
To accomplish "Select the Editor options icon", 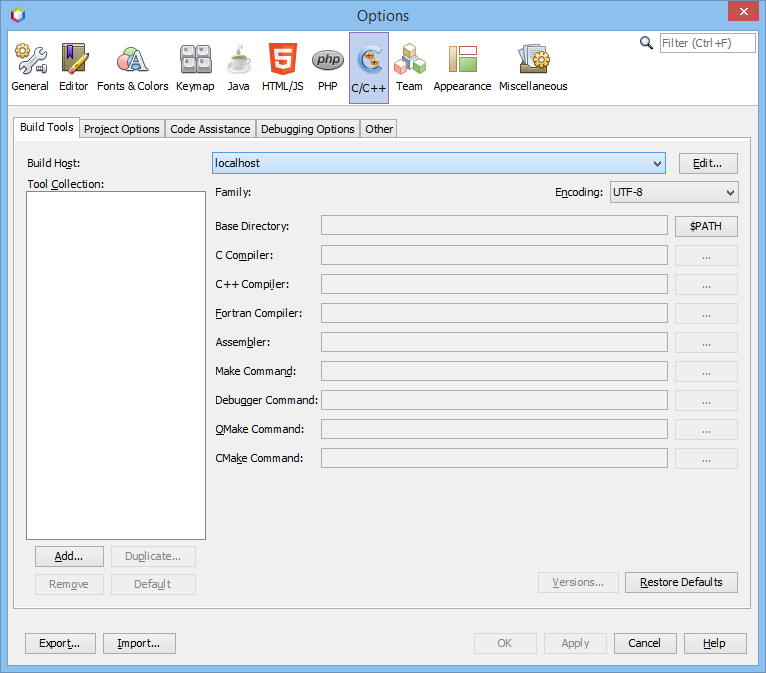I will (x=73, y=67).
